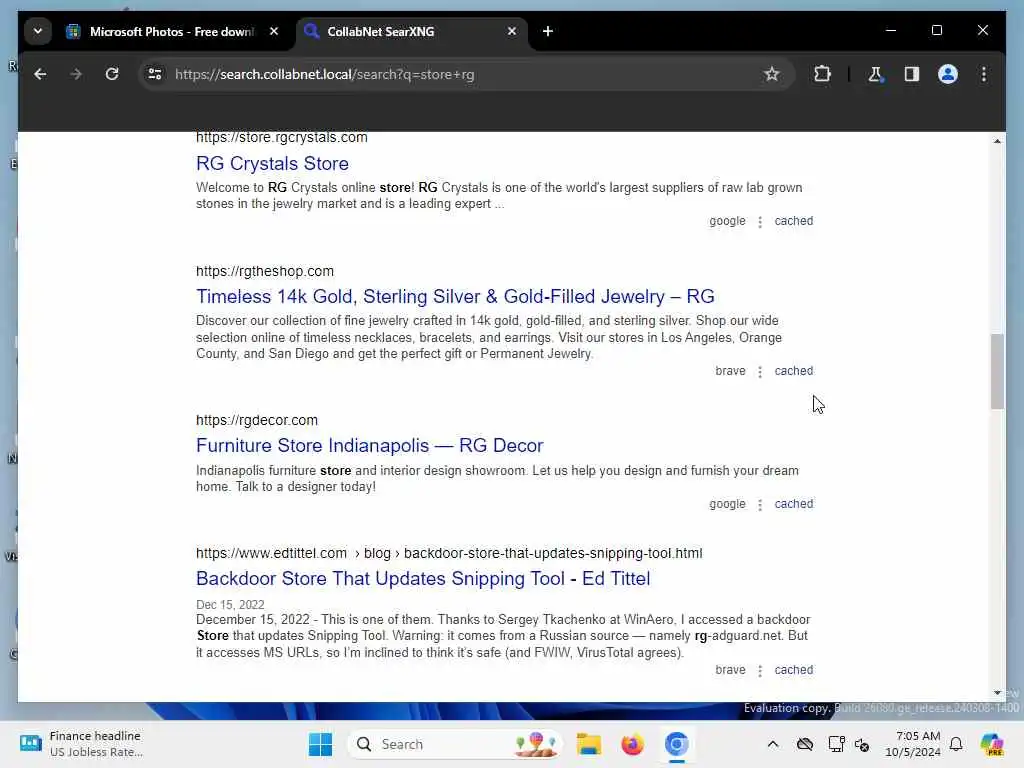
Task: Open the Windows Start menu
Action: 320,744
